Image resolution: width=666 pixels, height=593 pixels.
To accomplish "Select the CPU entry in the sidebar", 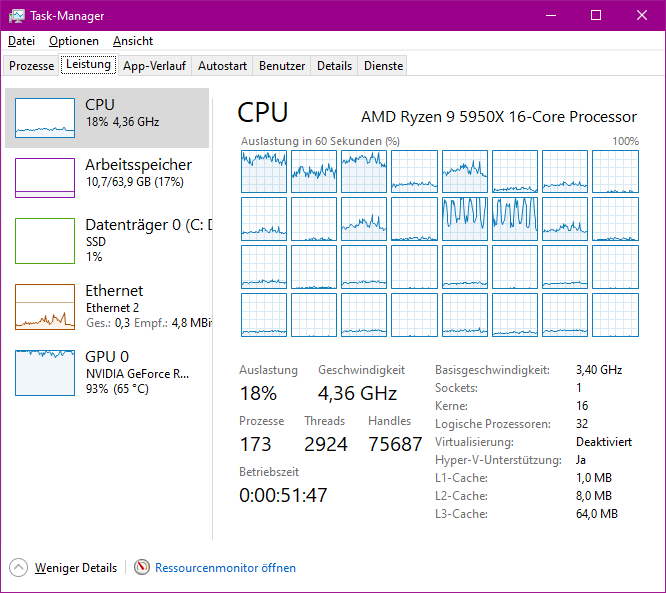I will pyautogui.click(x=107, y=118).
